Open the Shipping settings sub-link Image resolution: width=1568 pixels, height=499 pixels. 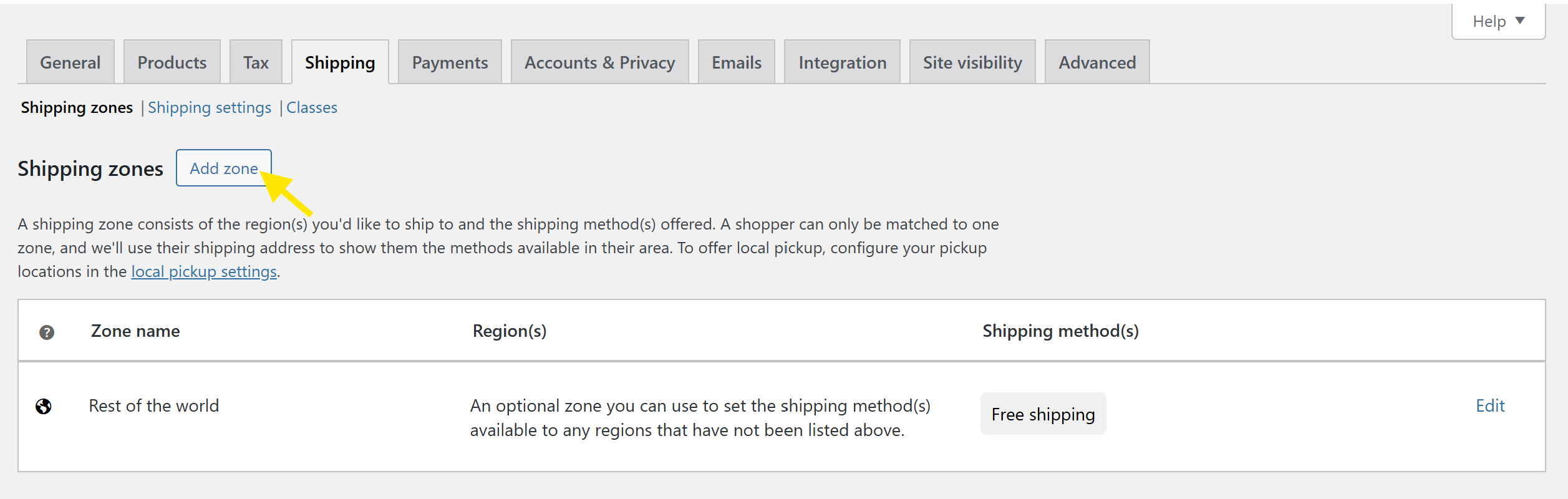210,107
